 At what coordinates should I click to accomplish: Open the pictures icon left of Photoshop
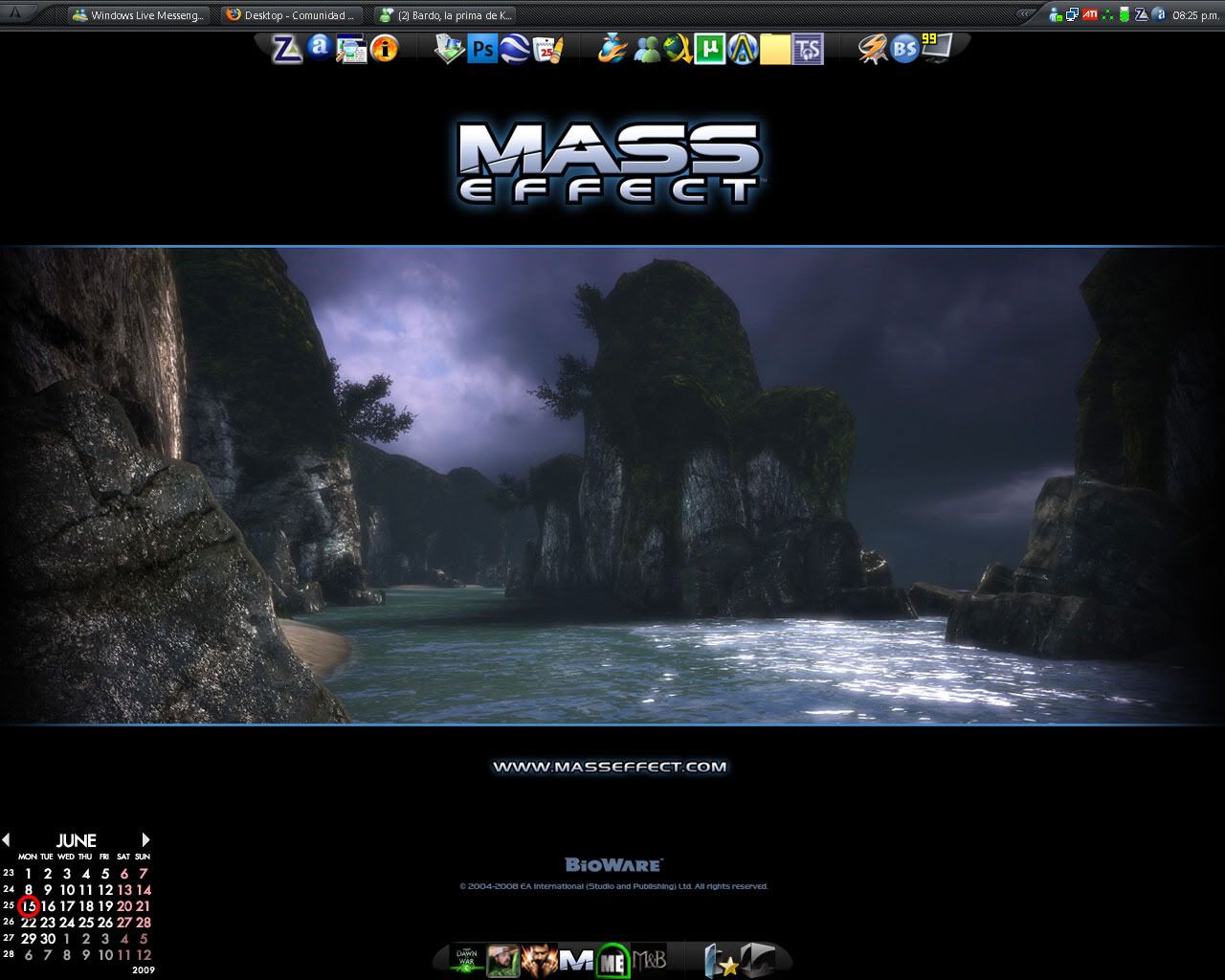[x=449, y=49]
